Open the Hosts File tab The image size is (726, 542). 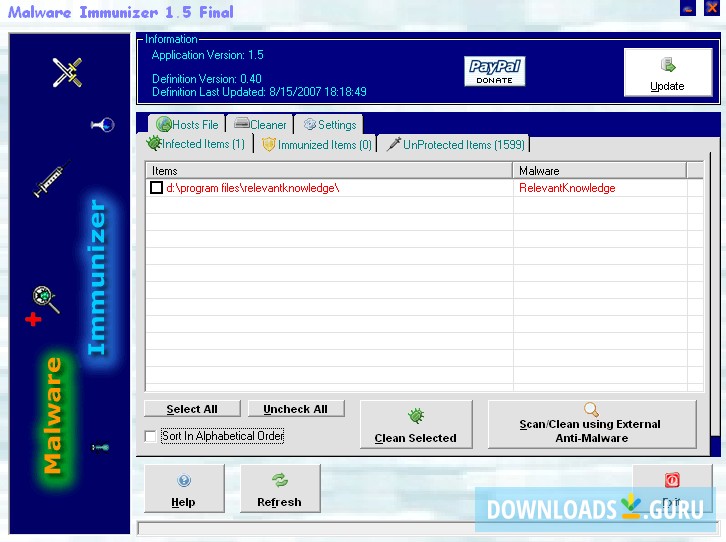[x=187, y=125]
